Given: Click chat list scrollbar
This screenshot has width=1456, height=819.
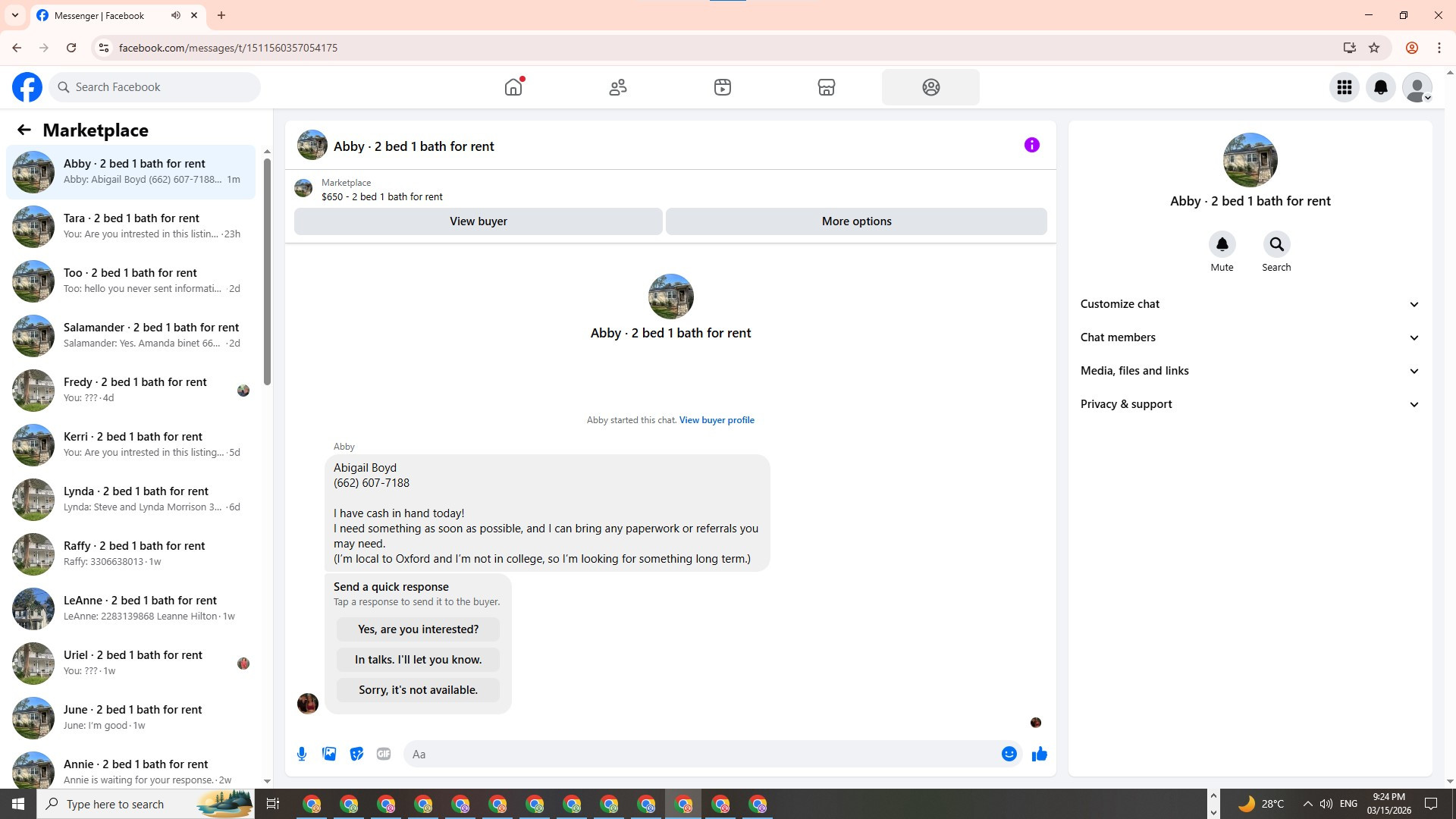Looking at the screenshot, I should pyautogui.click(x=267, y=271).
